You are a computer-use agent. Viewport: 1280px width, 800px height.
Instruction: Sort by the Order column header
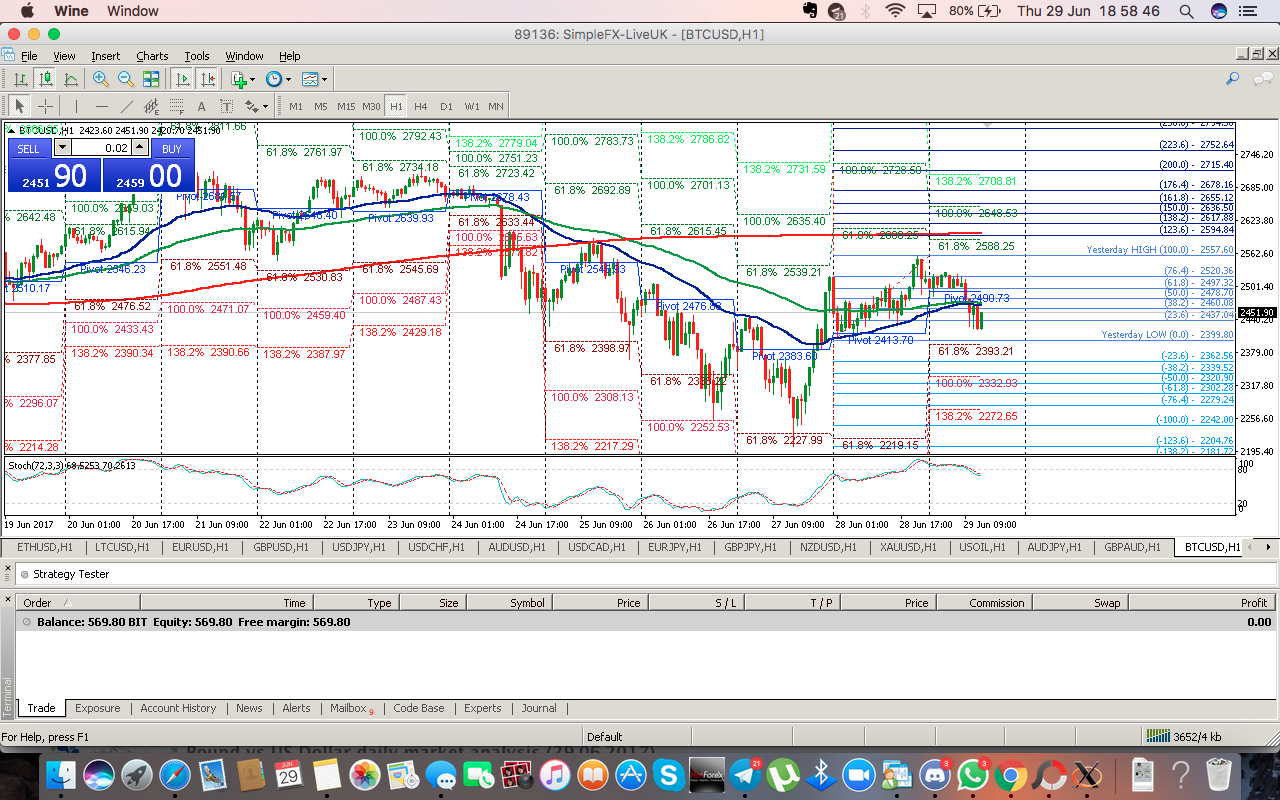tap(79, 602)
